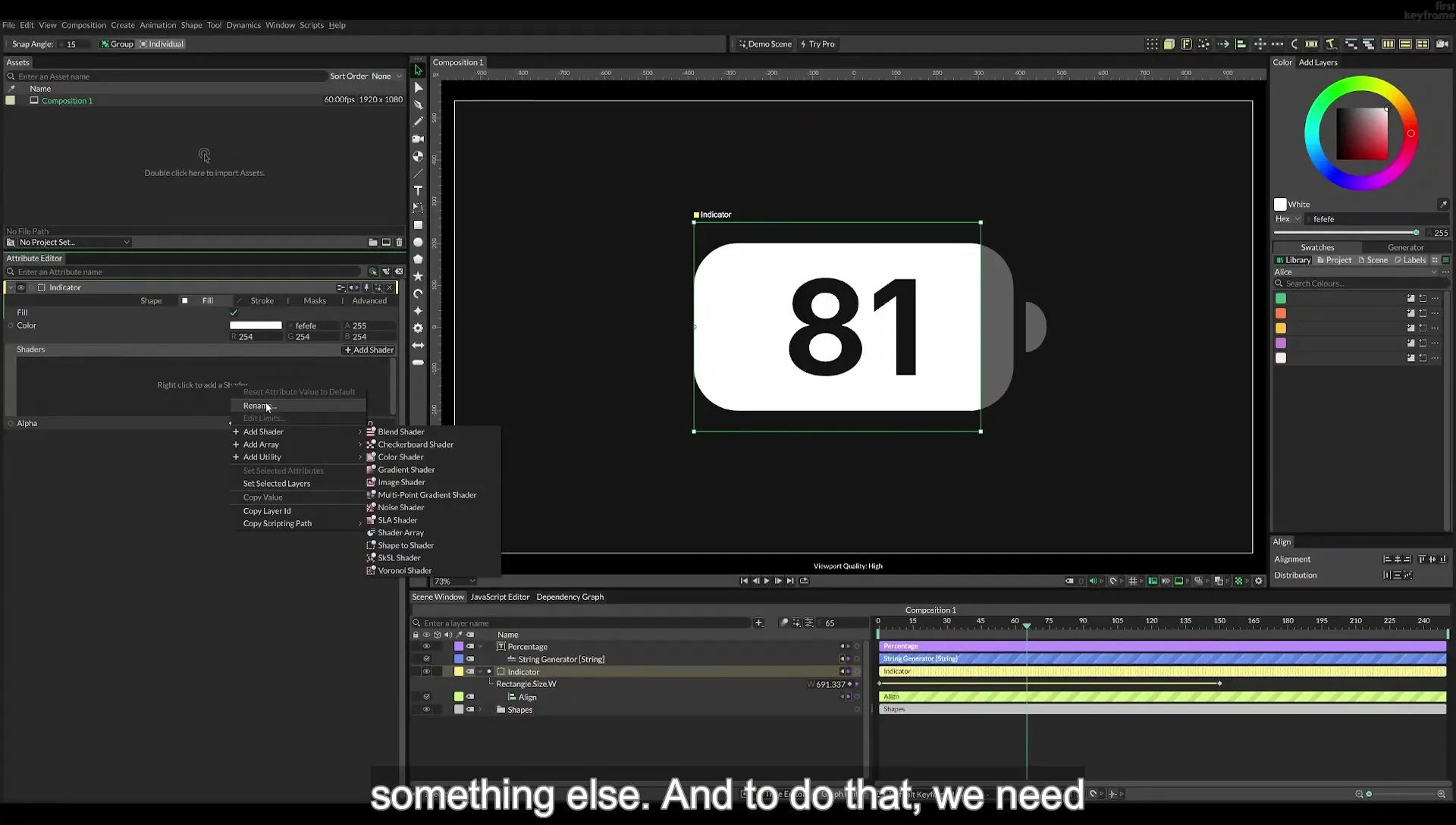Select the Camera tool
The width and height of the screenshot is (1456, 825).
[418, 139]
